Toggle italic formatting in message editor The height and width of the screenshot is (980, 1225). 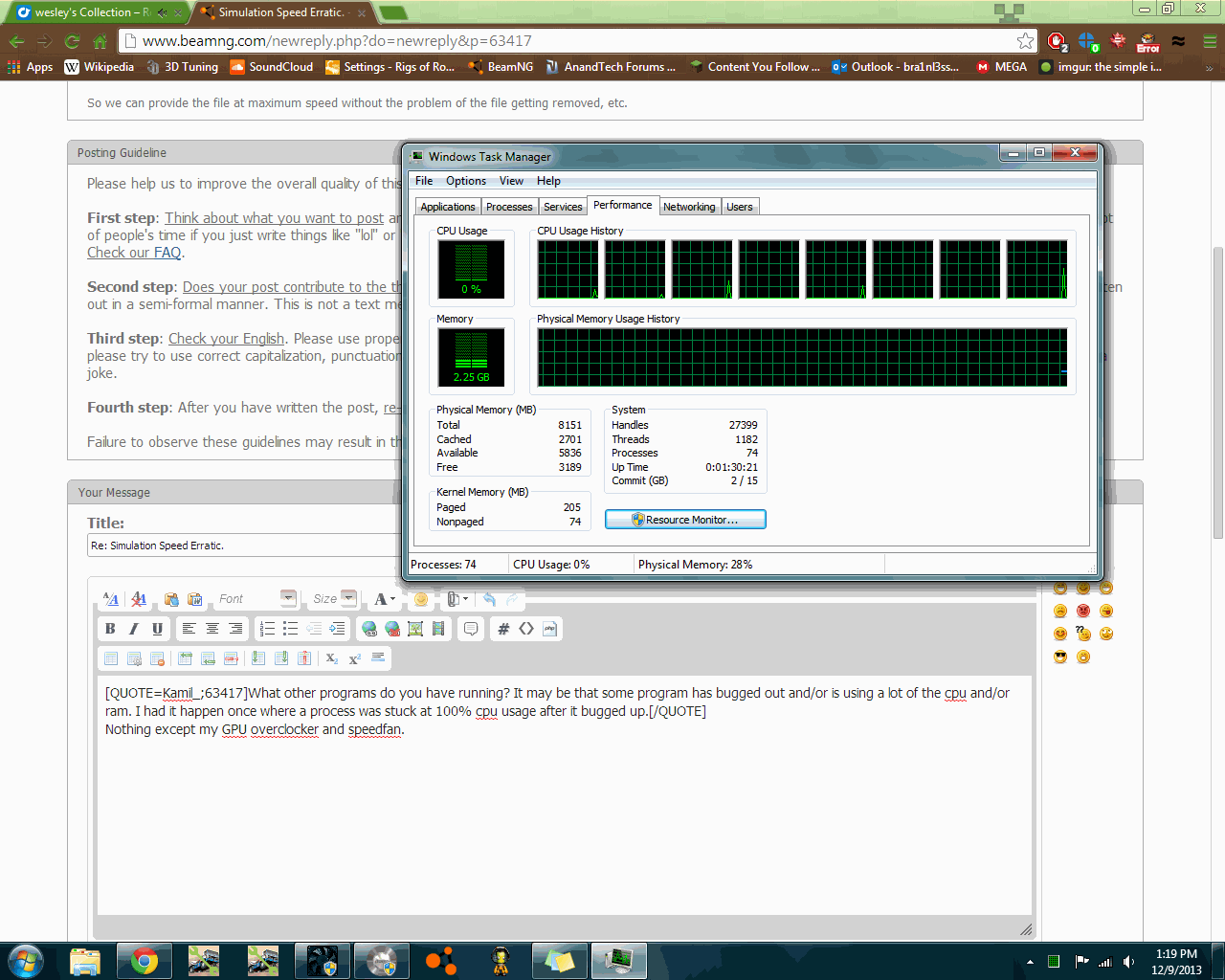pyautogui.click(x=134, y=629)
